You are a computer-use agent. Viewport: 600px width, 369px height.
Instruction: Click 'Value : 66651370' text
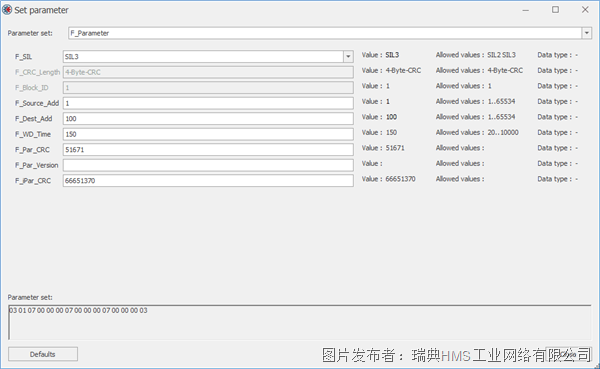(388, 179)
